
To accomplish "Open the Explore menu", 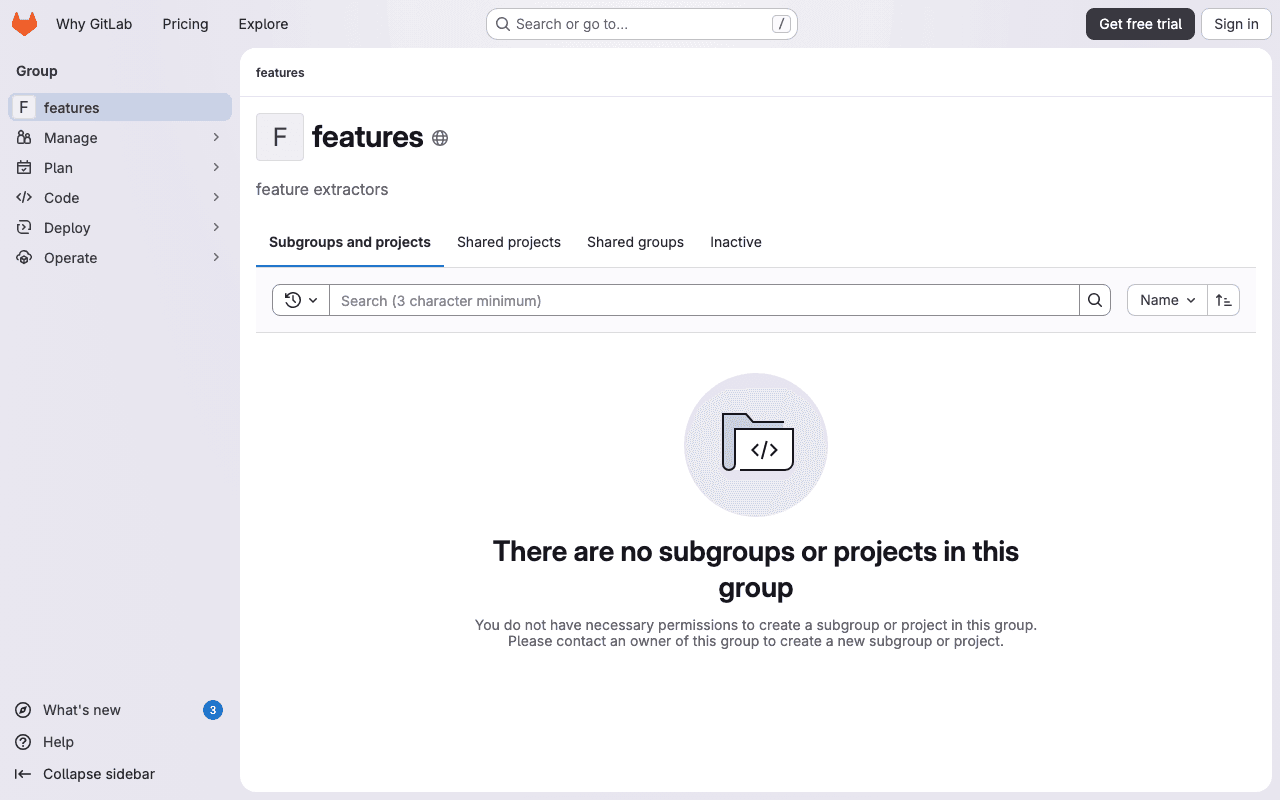I will coord(262,23).
